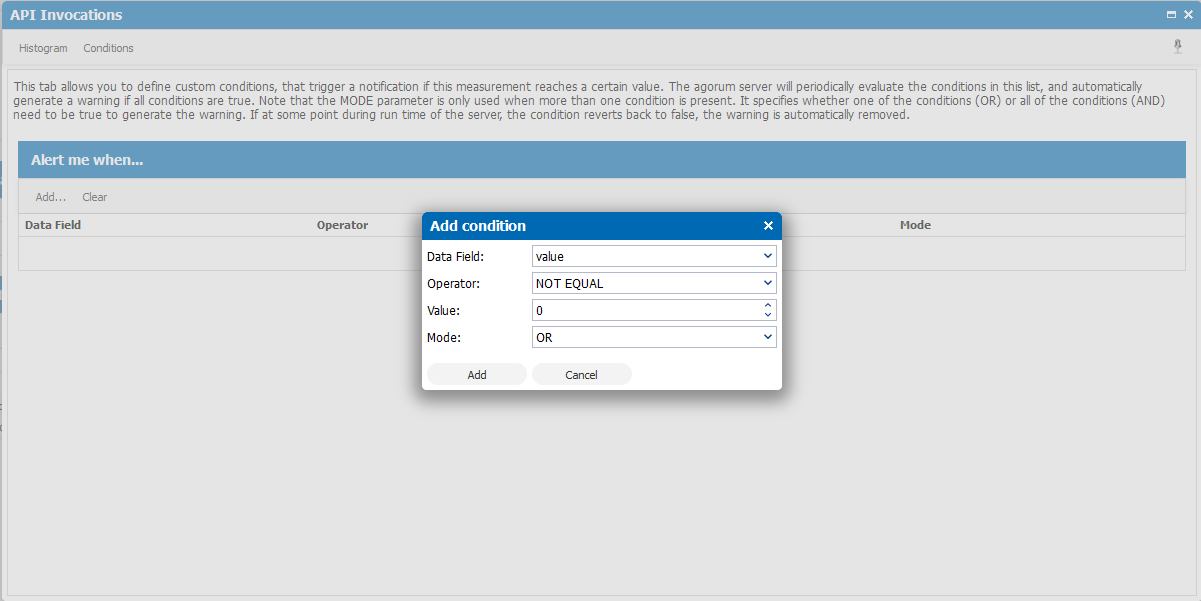Select the Conditions tab
This screenshot has height=601, width=1201.
coord(108,48)
